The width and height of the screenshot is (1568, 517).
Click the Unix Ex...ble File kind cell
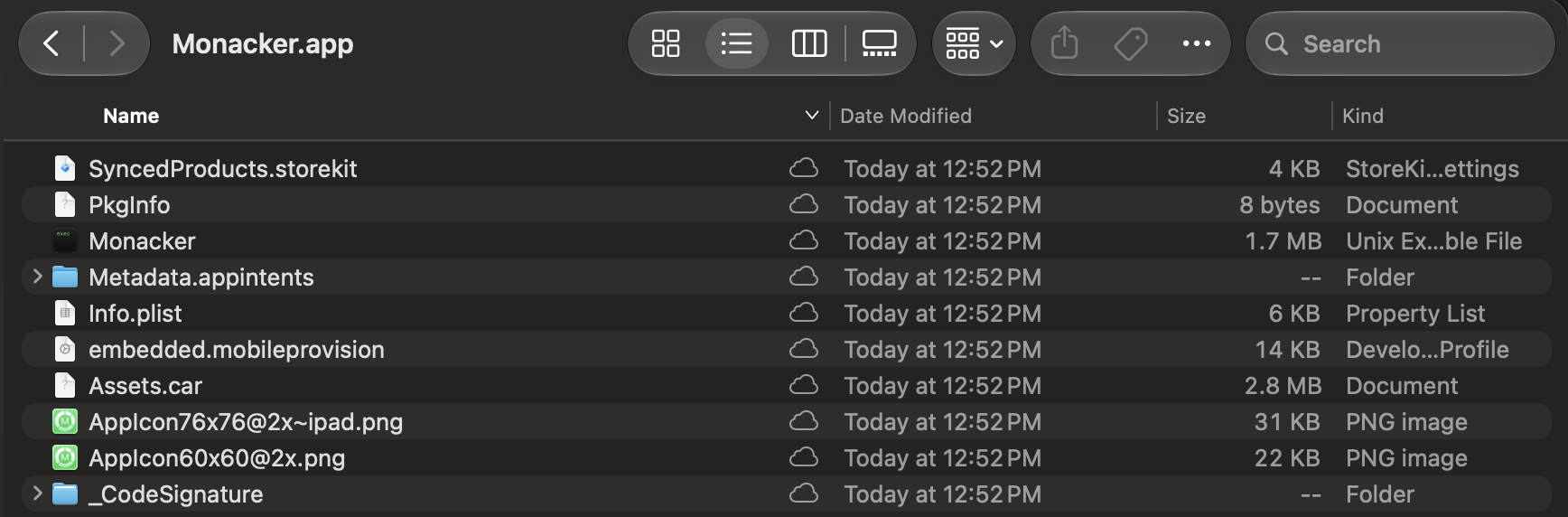pos(1434,241)
